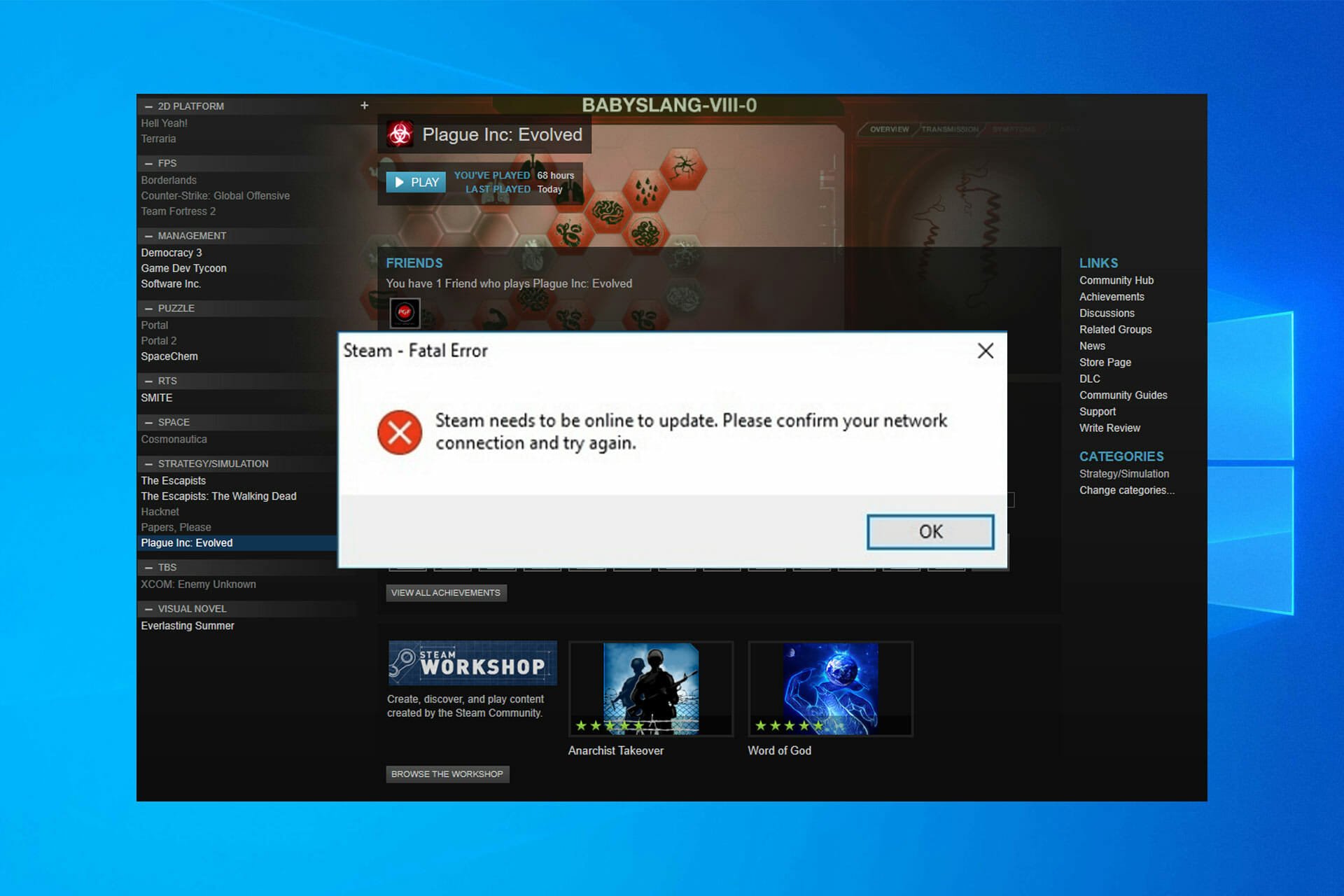The width and height of the screenshot is (1344, 896).
Task: Collapse the 2D PLATFORM category
Action: [x=148, y=106]
